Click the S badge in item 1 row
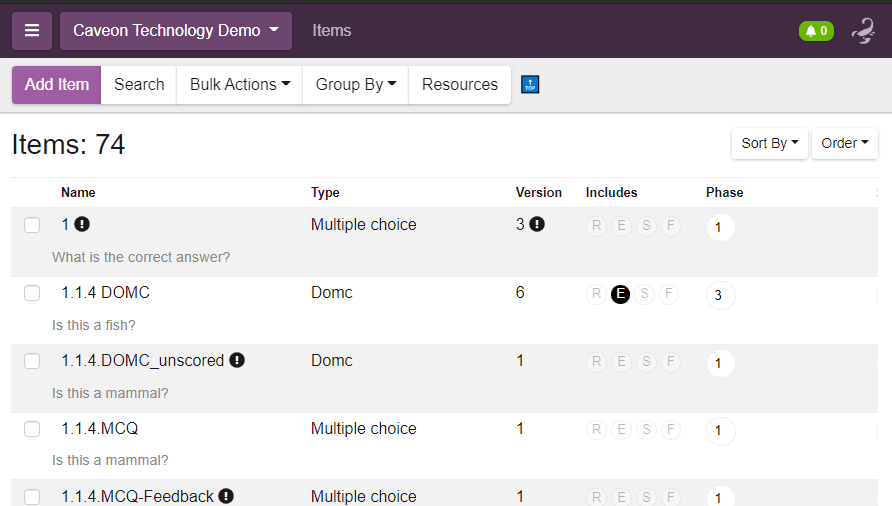Viewport: 892px width, 506px height. [x=646, y=226]
